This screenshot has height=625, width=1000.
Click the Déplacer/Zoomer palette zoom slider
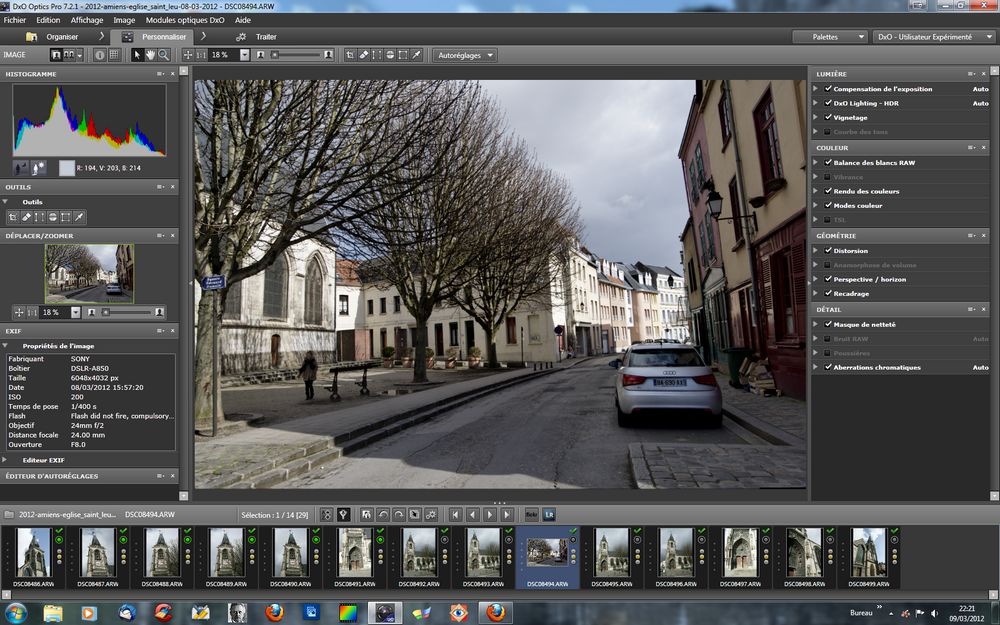point(127,312)
